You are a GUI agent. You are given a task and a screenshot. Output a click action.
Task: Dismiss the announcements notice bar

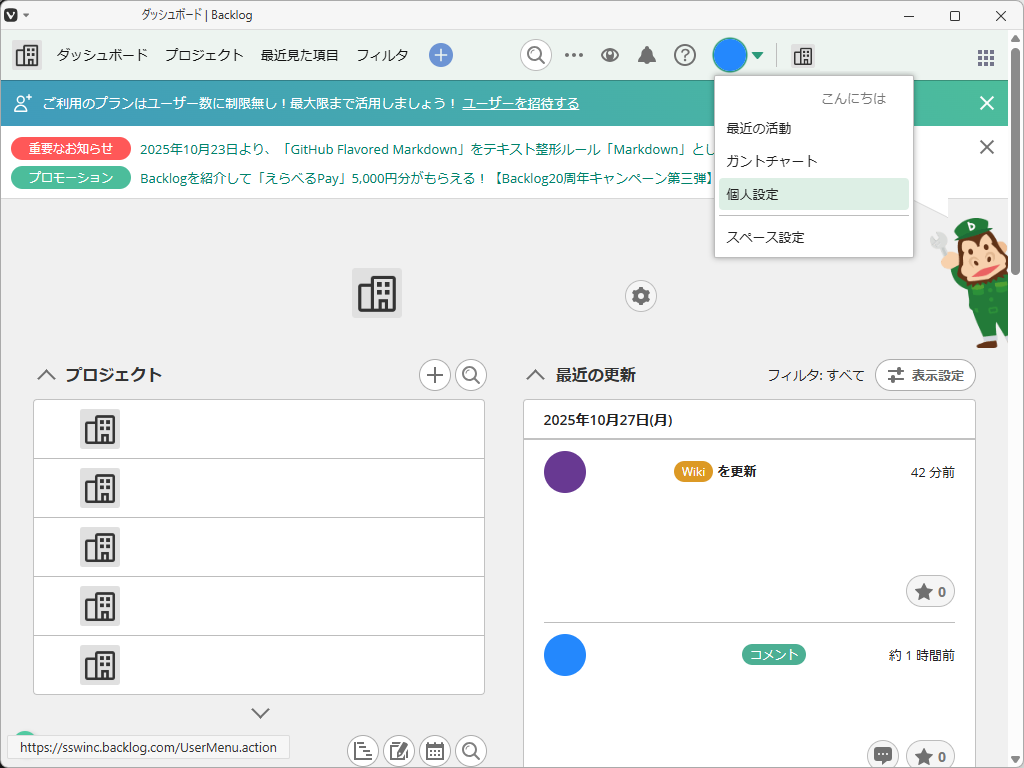pyautogui.click(x=987, y=147)
